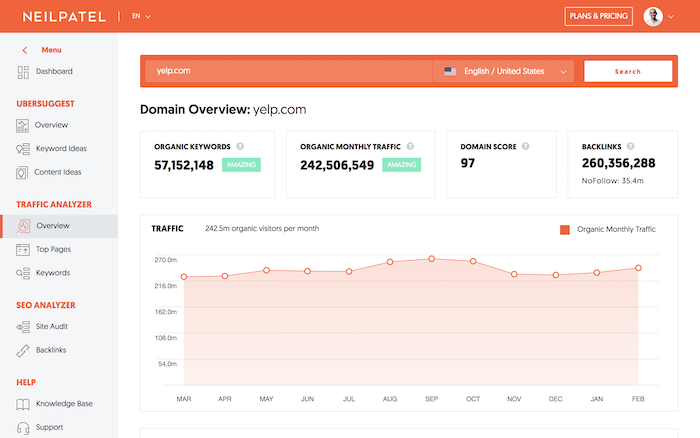
Task: Expand the profile menu chevron
Action: 671,17
